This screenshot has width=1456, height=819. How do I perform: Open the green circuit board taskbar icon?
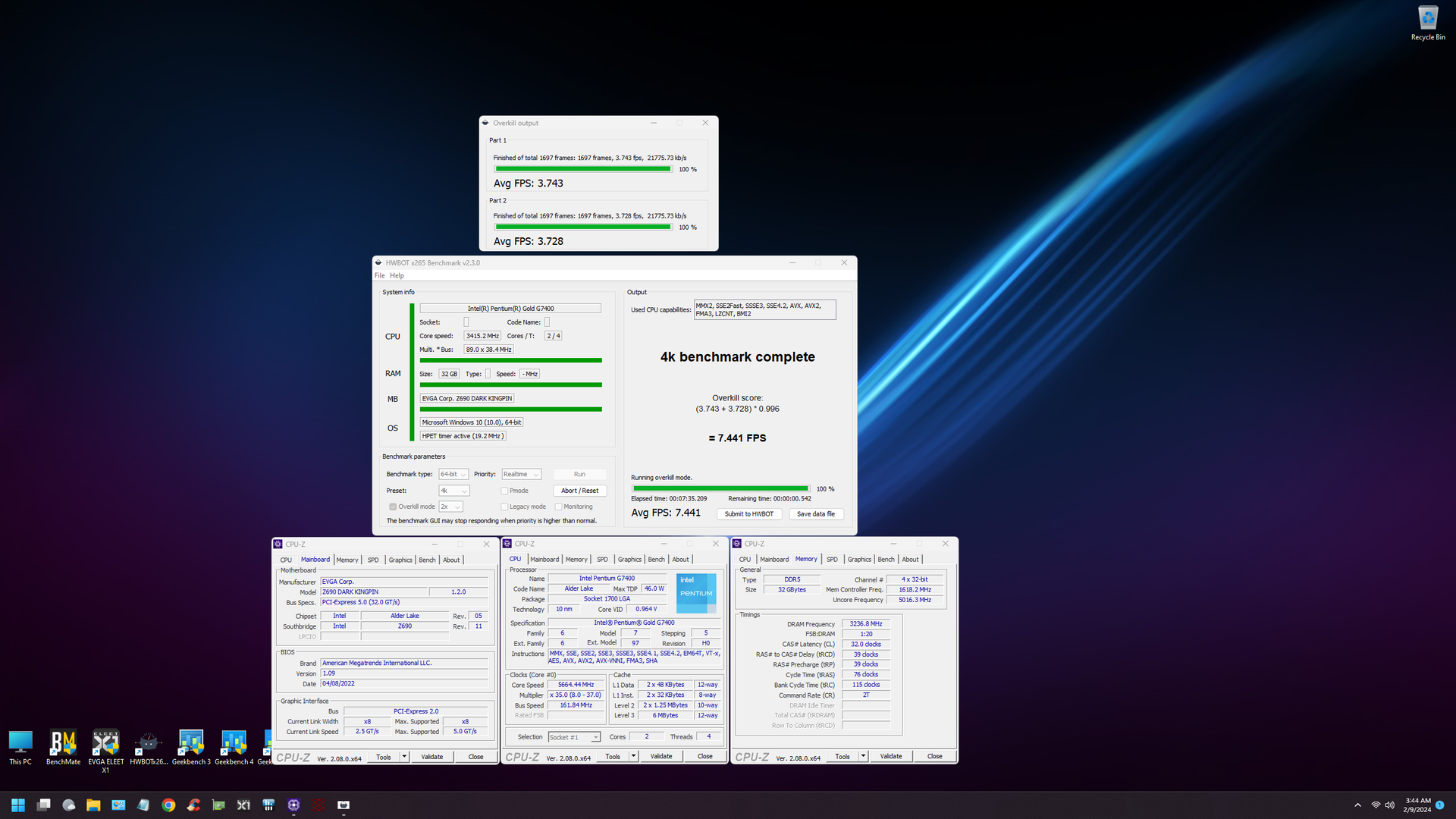(x=218, y=805)
